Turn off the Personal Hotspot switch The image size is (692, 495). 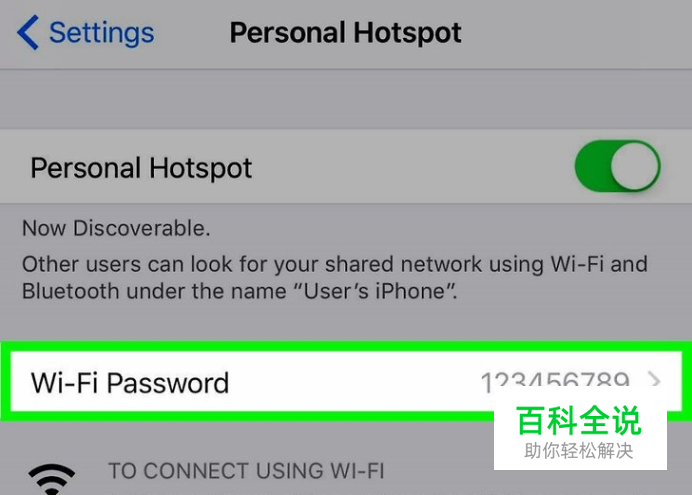click(x=617, y=166)
